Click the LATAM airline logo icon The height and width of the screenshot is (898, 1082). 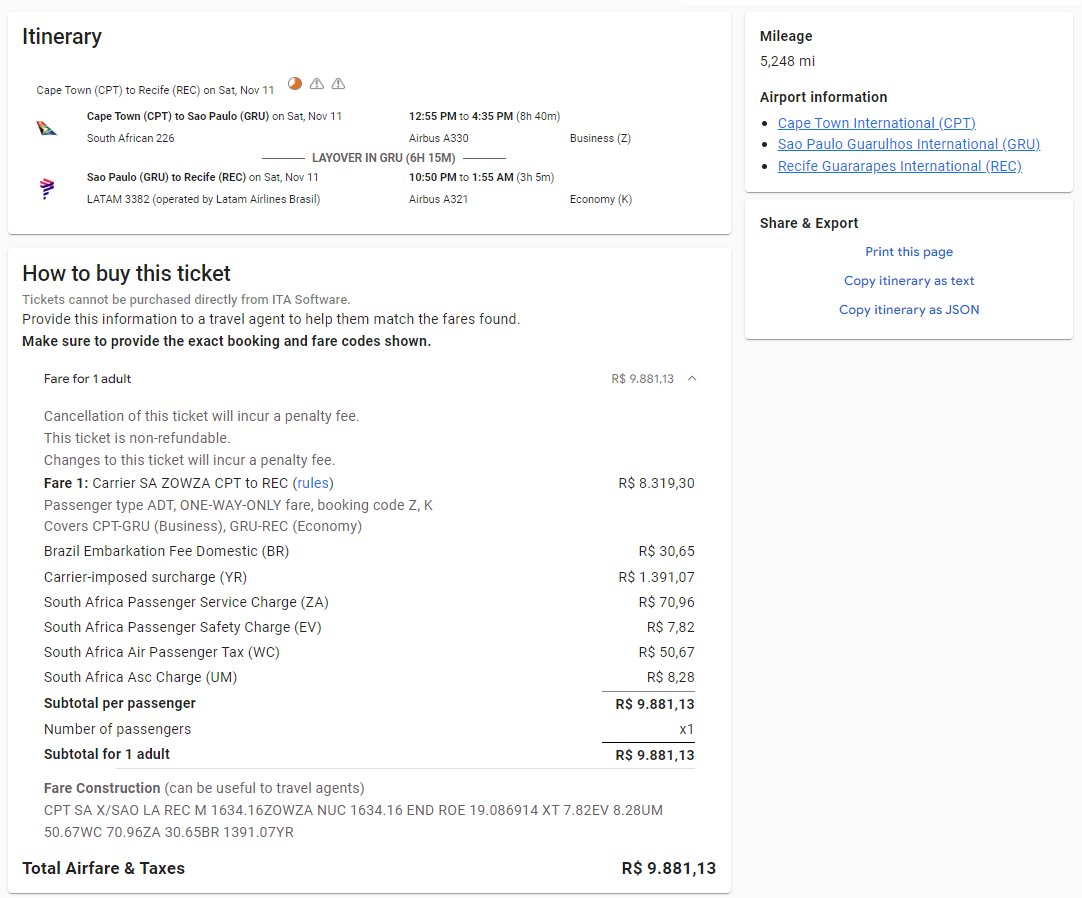(x=47, y=188)
